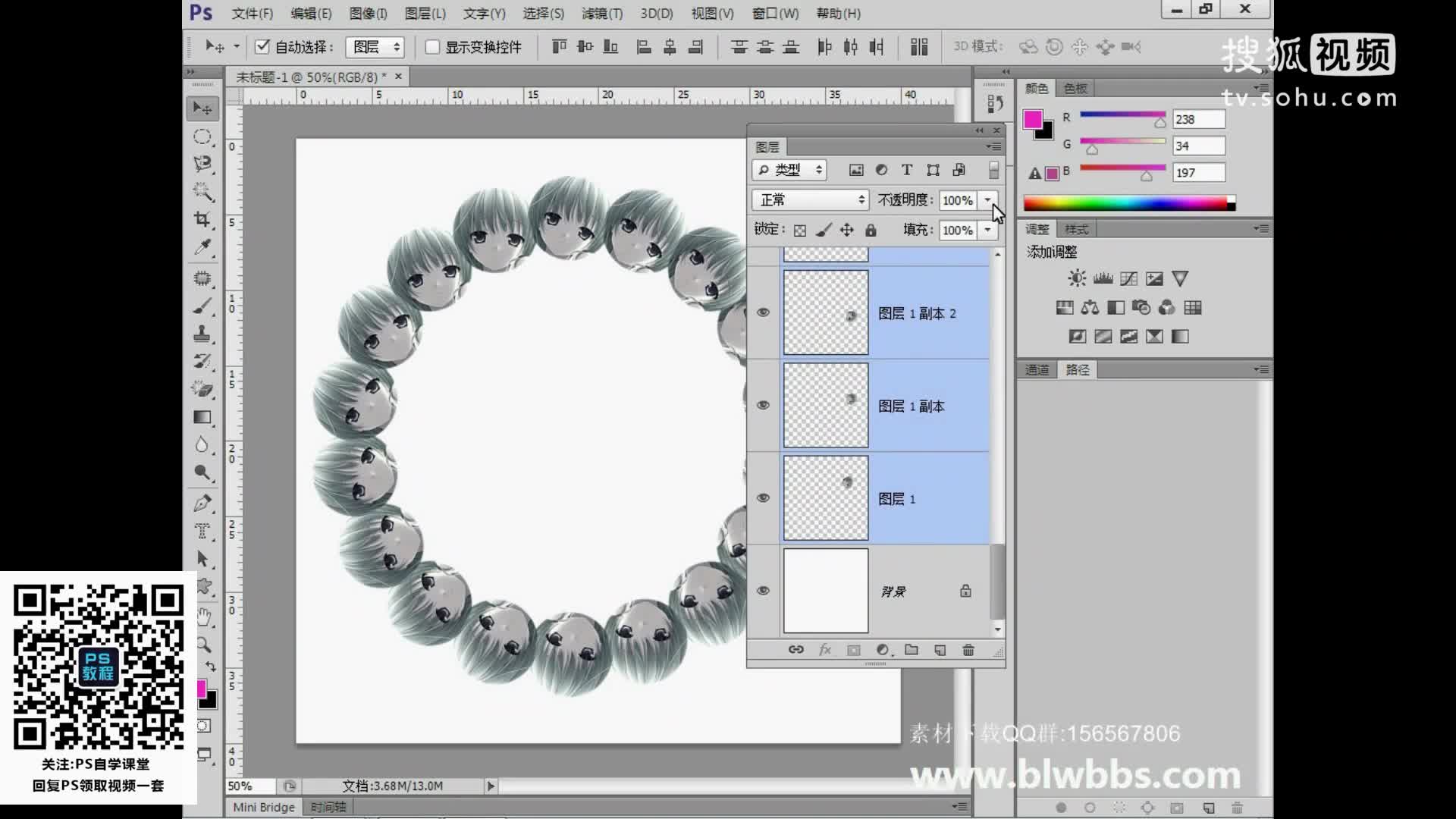This screenshot has width=1456, height=819.
Task: Lock layer position icon
Action: tap(847, 230)
